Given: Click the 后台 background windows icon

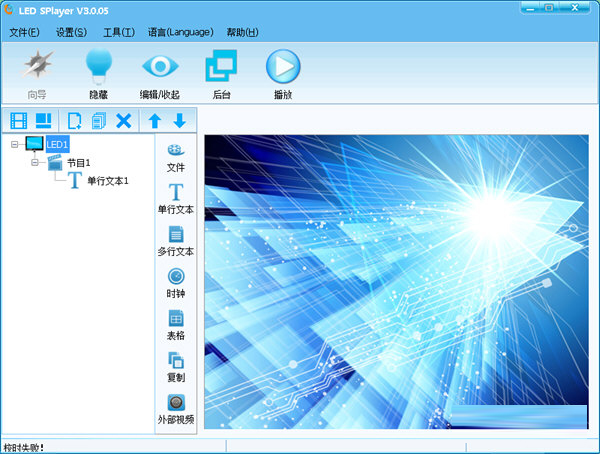Looking at the screenshot, I should pos(221,68).
